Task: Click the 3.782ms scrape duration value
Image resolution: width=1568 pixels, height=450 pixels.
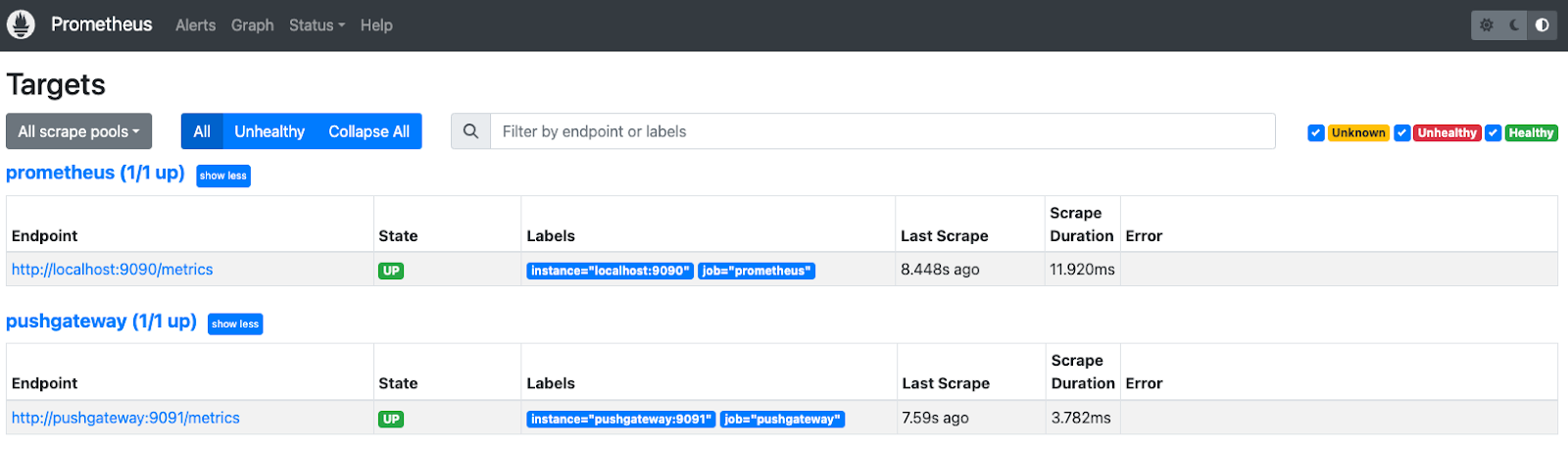Action: pos(1081,418)
